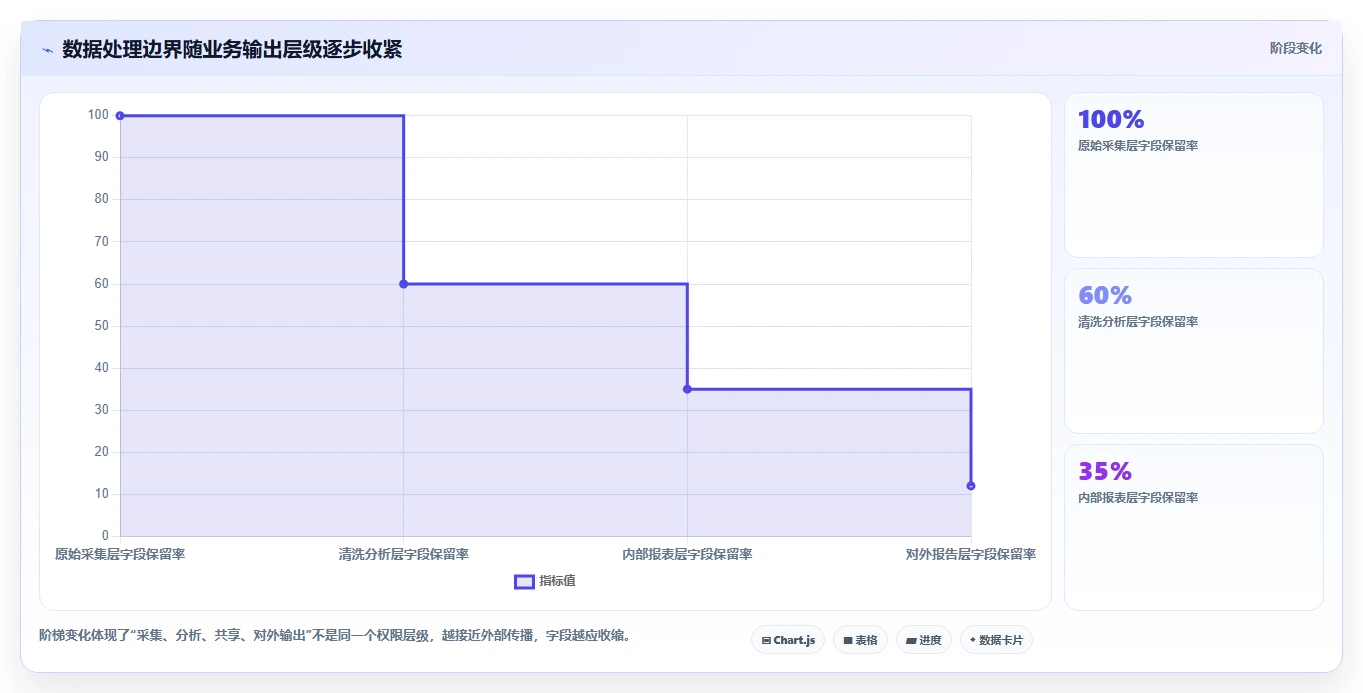Click the data point at 原始采集层 value 100

click(120, 116)
